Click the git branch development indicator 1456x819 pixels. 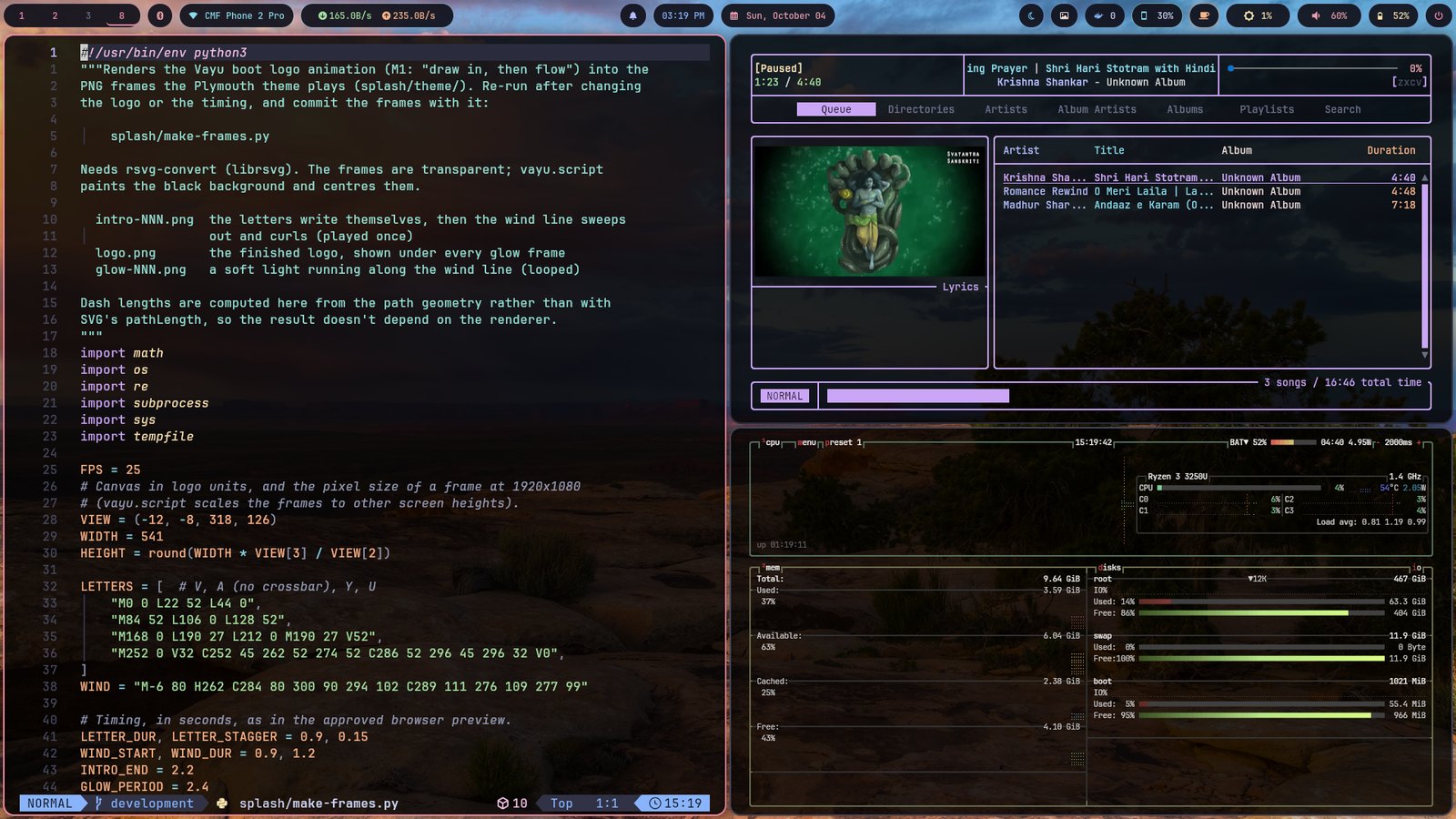145,804
